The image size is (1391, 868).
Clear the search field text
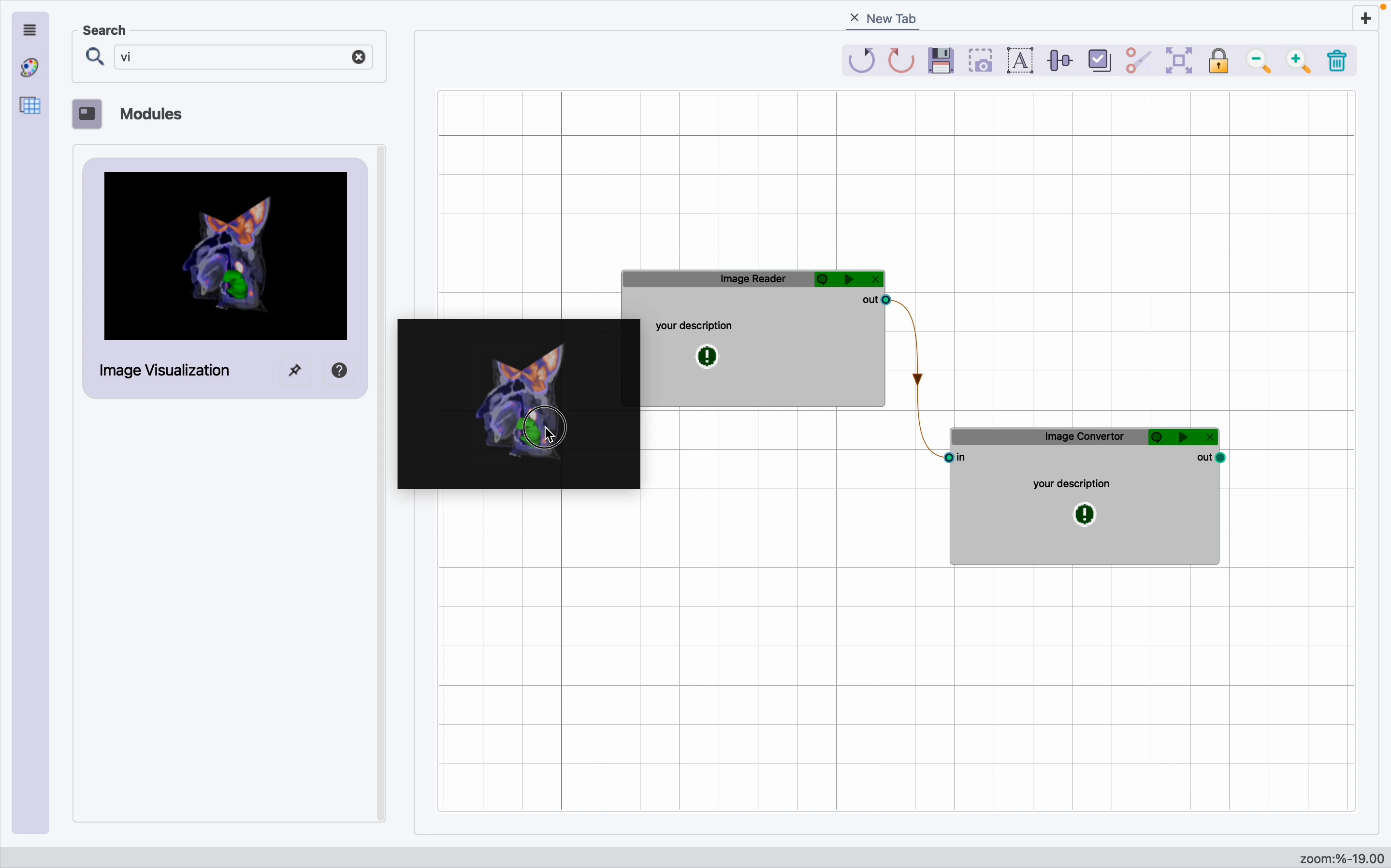(360, 57)
